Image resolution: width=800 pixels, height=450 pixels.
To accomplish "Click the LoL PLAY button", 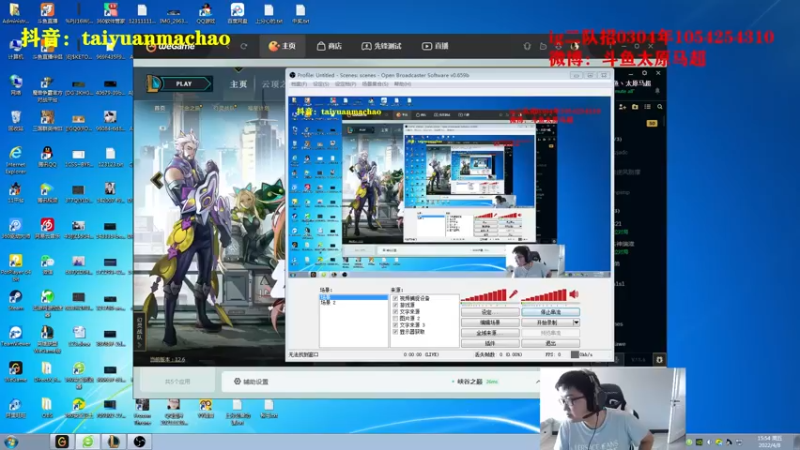I will pyautogui.click(x=184, y=84).
